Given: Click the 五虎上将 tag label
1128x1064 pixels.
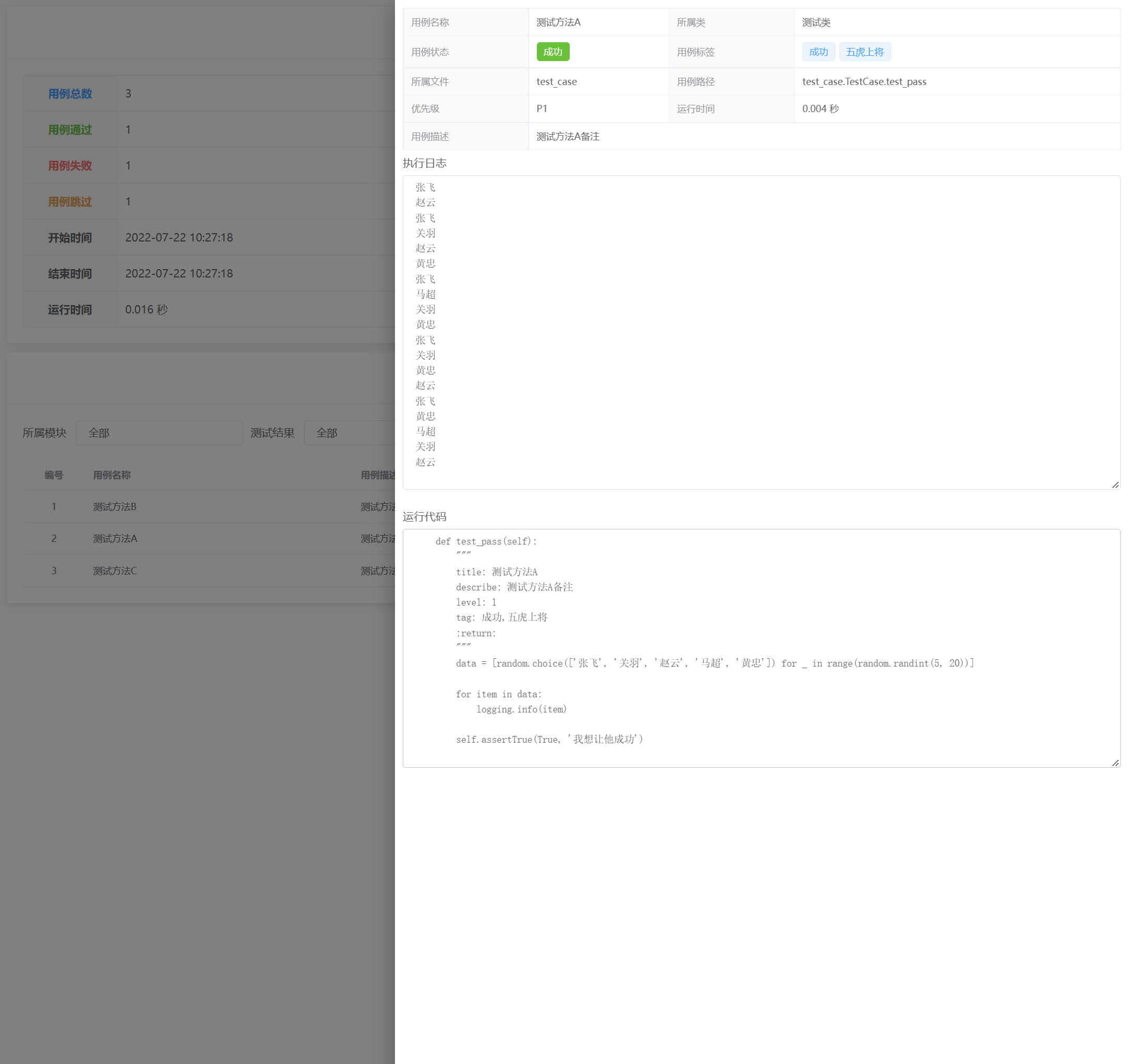Looking at the screenshot, I should pos(864,52).
